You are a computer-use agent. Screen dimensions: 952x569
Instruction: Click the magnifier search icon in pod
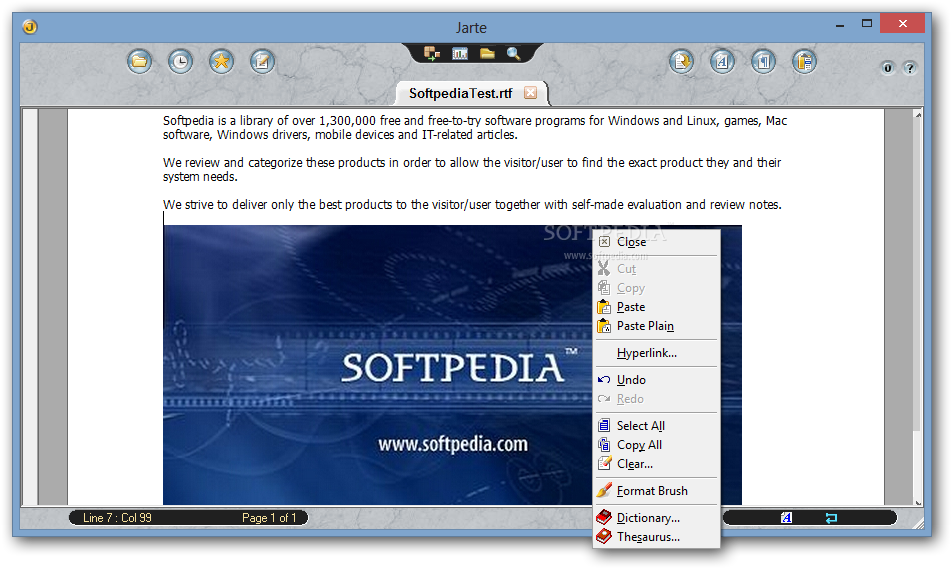pyautogui.click(x=514, y=53)
